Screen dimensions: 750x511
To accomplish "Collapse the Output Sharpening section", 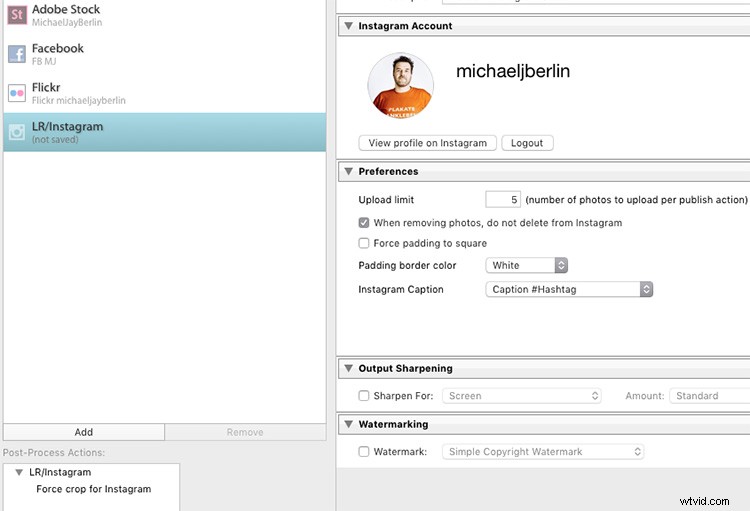I will 347,369.
